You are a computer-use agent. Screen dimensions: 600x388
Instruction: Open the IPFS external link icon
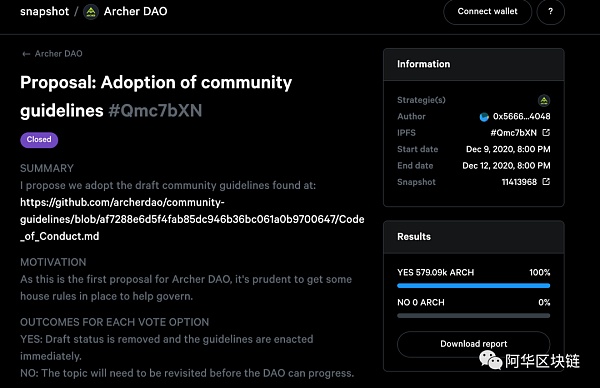(x=546, y=132)
